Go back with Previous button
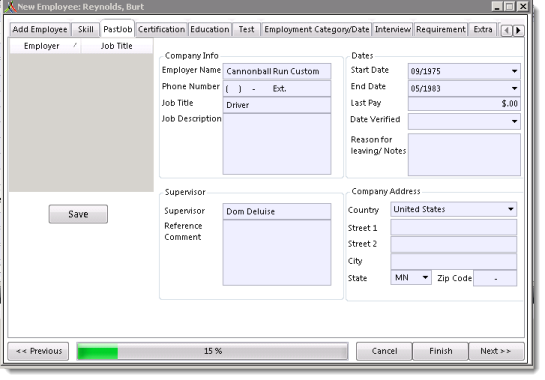 point(38,351)
